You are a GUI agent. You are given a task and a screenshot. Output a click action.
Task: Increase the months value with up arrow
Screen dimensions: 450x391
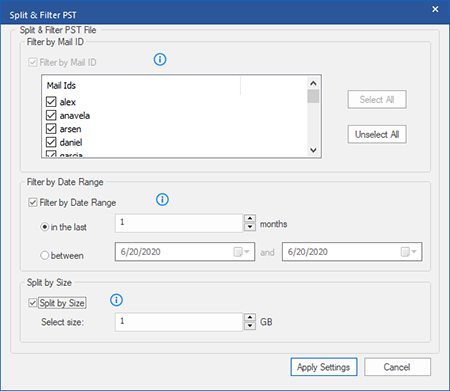(250, 219)
